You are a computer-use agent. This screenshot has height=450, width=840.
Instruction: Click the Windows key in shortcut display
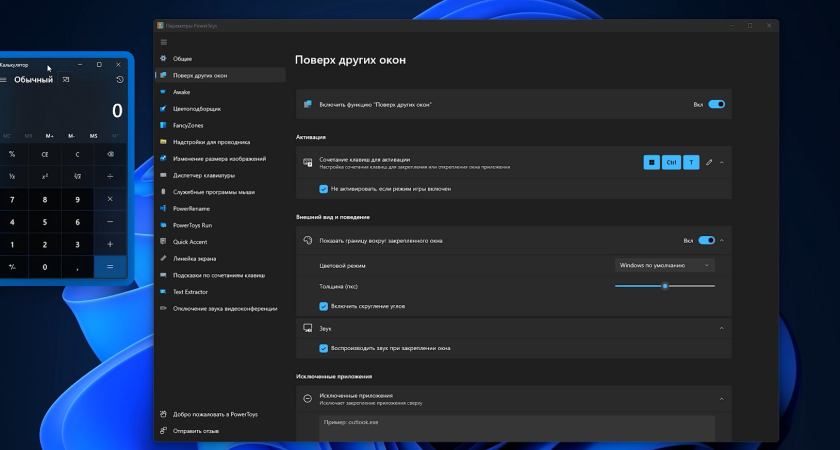[x=651, y=162]
